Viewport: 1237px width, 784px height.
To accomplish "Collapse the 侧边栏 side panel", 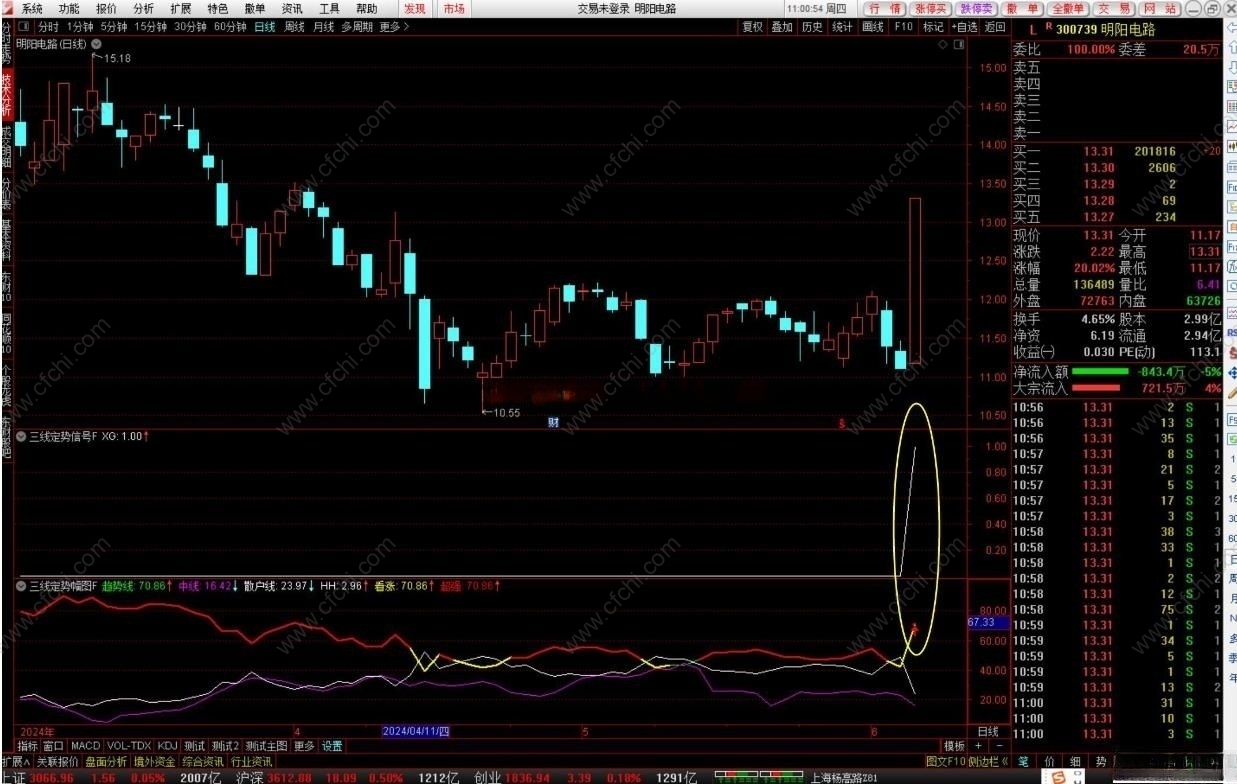I will click(988, 762).
